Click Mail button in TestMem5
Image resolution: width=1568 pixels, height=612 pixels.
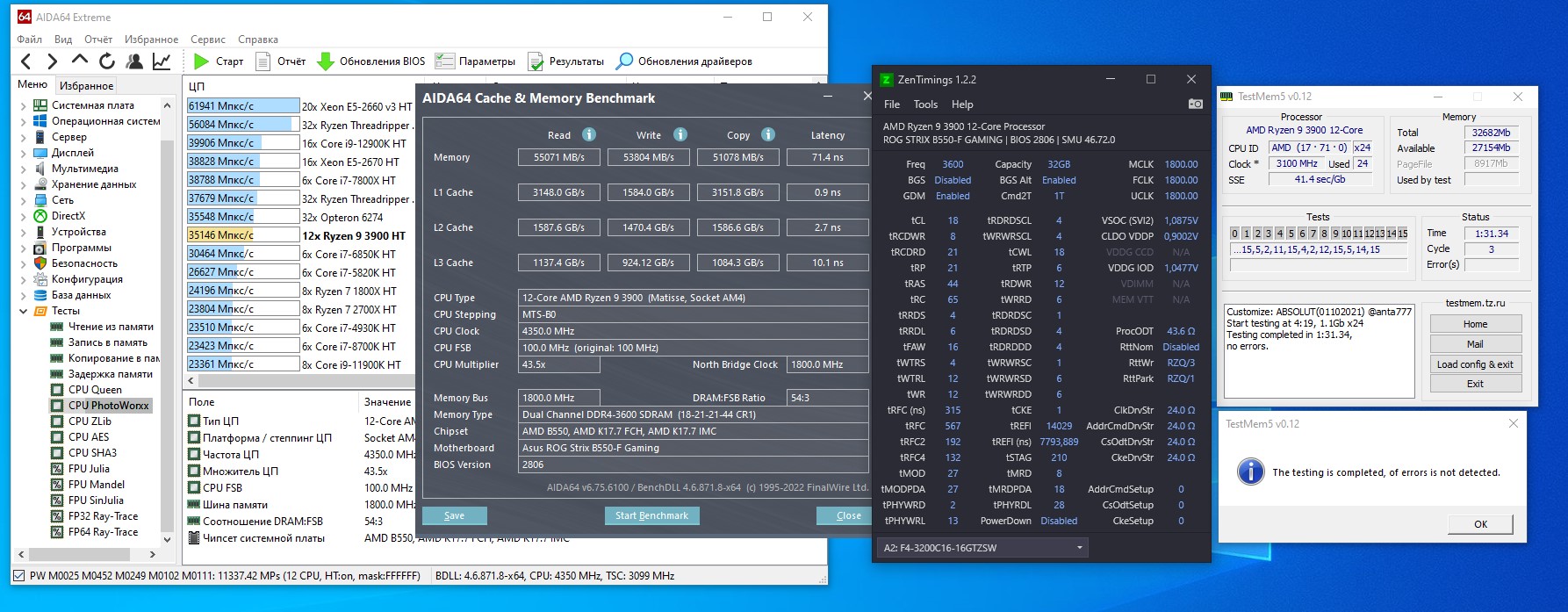[1475, 344]
